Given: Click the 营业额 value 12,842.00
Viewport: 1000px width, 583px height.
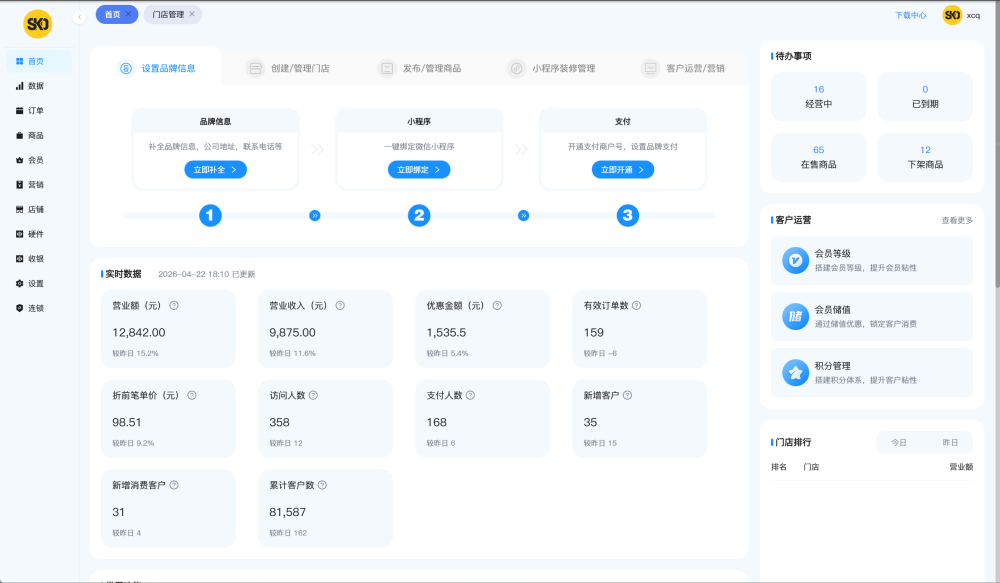Looking at the screenshot, I should coord(138,333).
